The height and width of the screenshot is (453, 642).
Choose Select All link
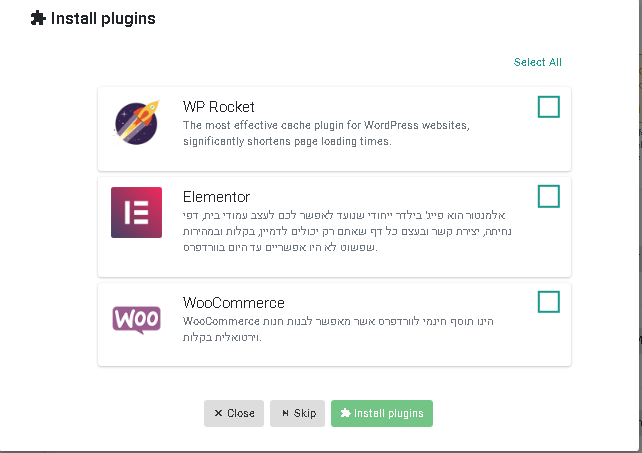pyautogui.click(x=538, y=62)
